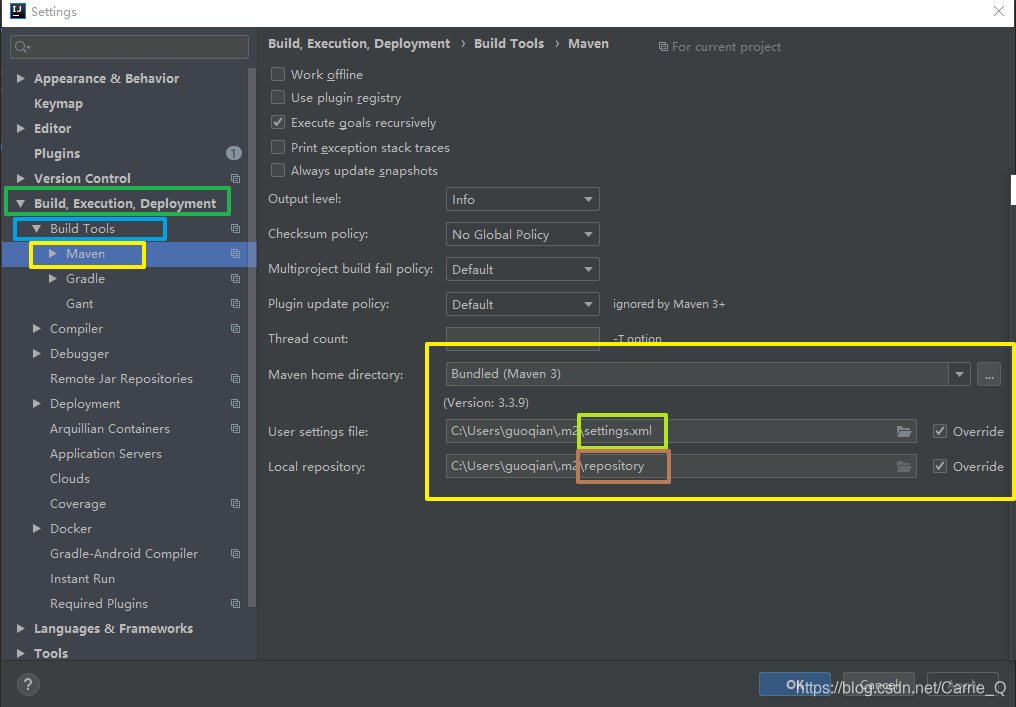Expand the Gradle subtree arrow
Screen dimensions: 1016x707
53,279
